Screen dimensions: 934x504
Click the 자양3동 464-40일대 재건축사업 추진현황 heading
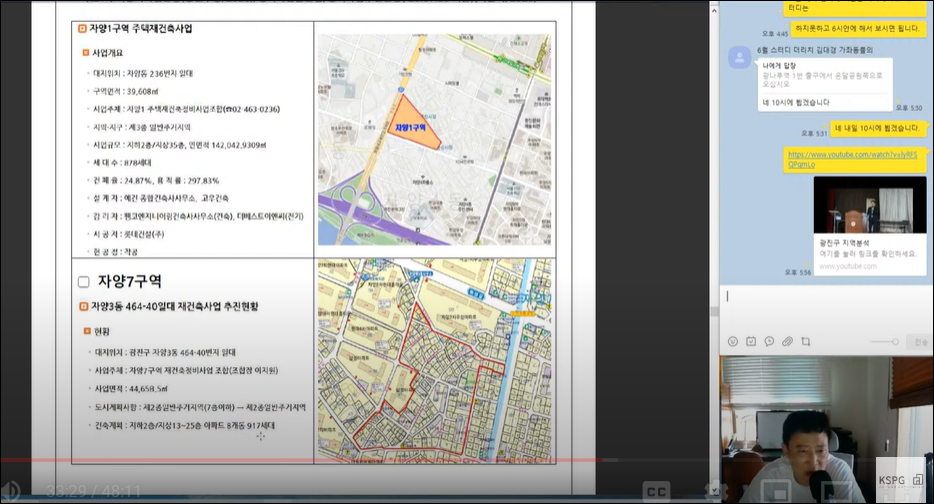pos(175,307)
